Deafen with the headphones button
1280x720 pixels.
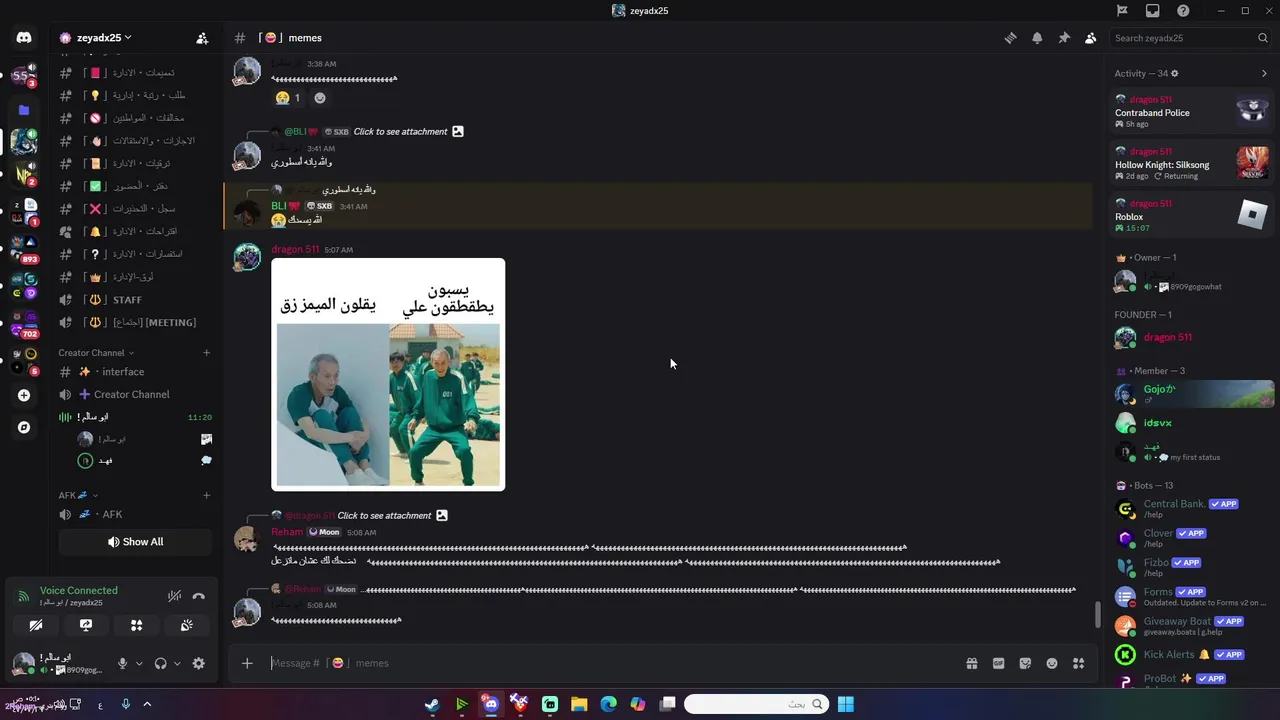click(160, 663)
